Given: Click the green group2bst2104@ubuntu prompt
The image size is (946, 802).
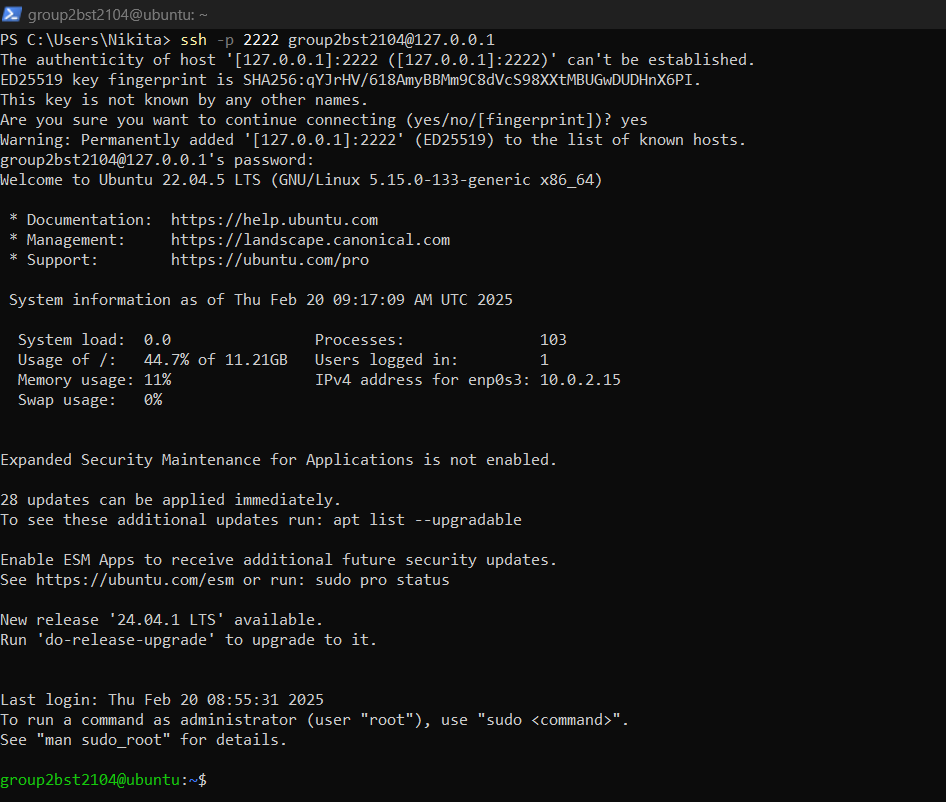Looking at the screenshot, I should pos(90,780).
